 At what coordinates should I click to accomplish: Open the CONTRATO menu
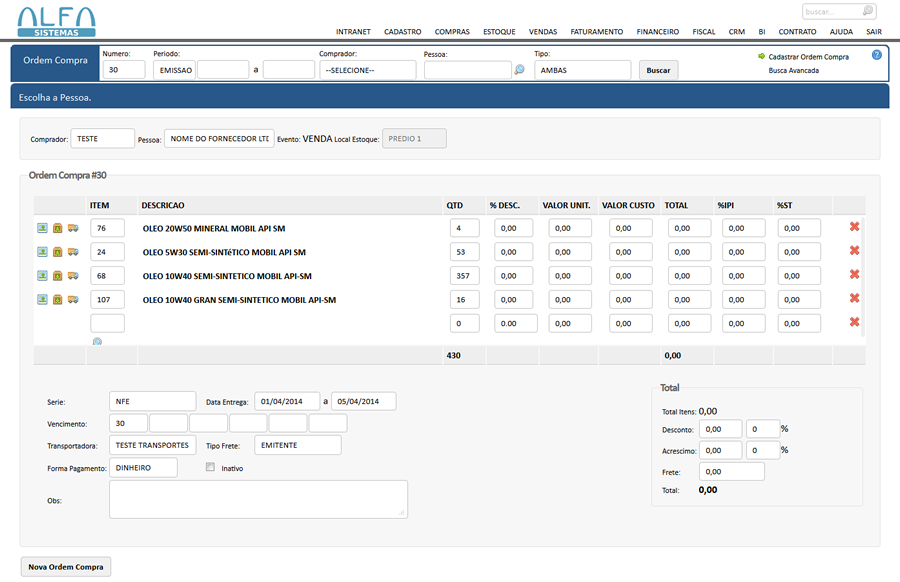point(797,32)
